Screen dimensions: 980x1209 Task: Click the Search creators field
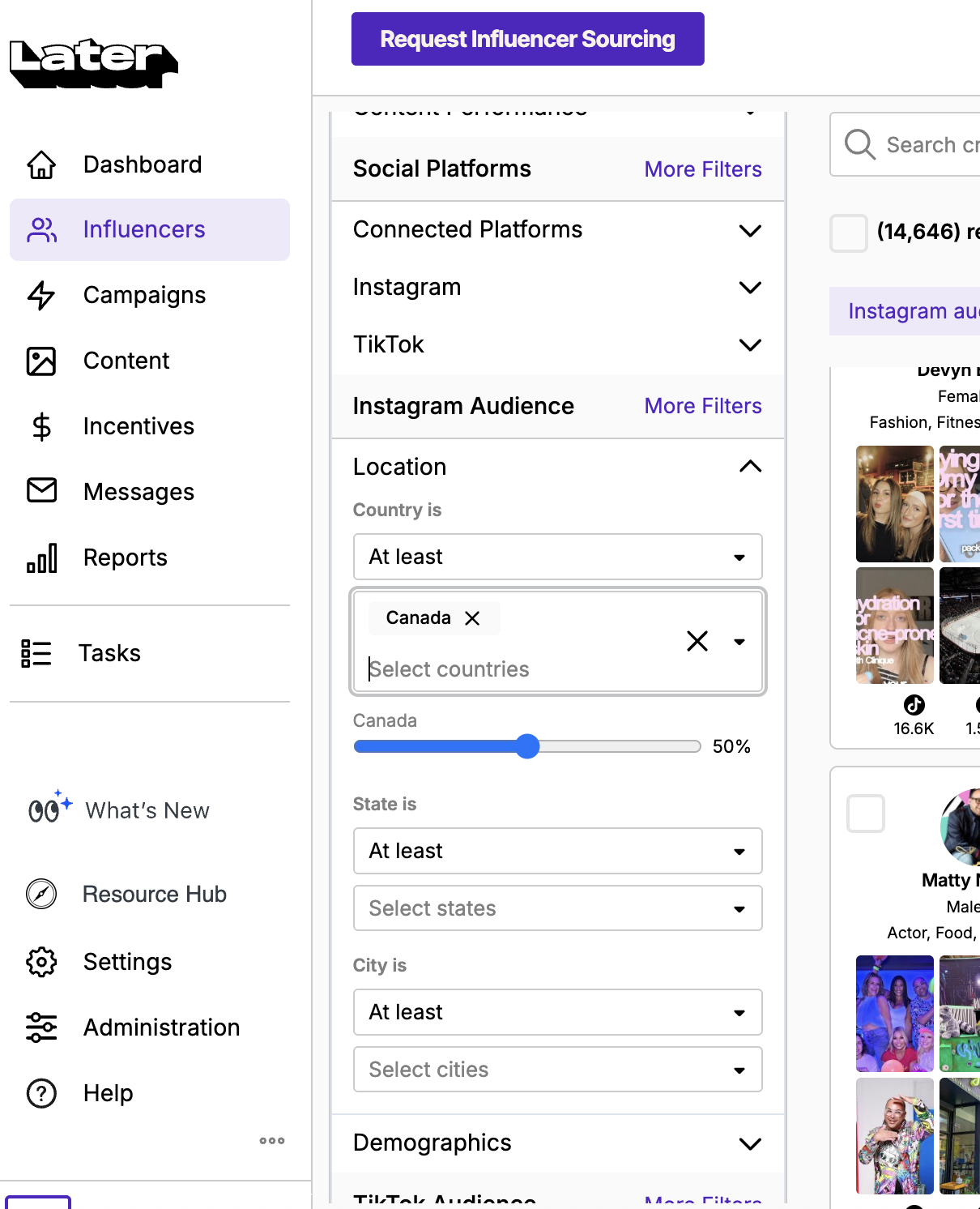[x=905, y=144]
